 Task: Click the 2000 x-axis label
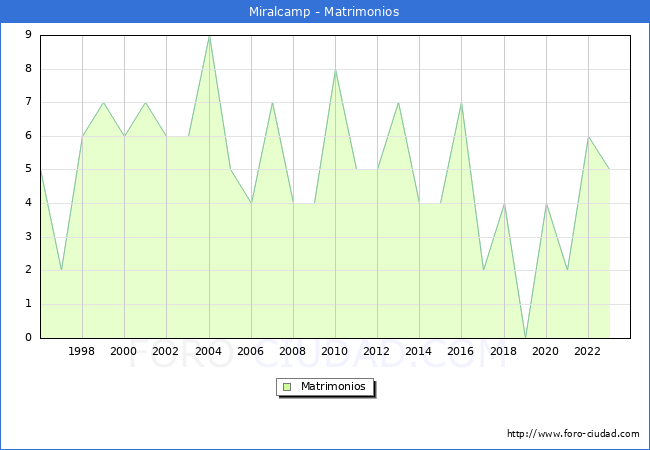[124, 351]
